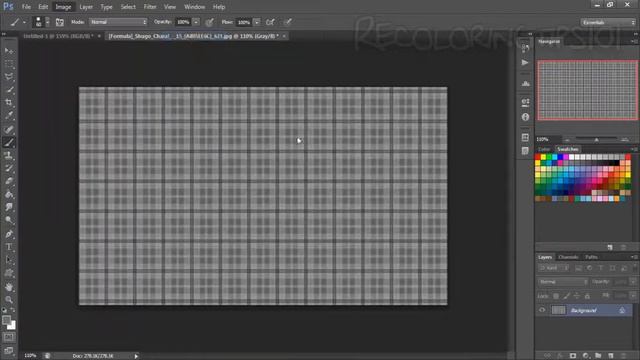Viewport: 640px width, 360px height.
Task: Select the Rectangular Marquee tool
Action: pos(9,64)
